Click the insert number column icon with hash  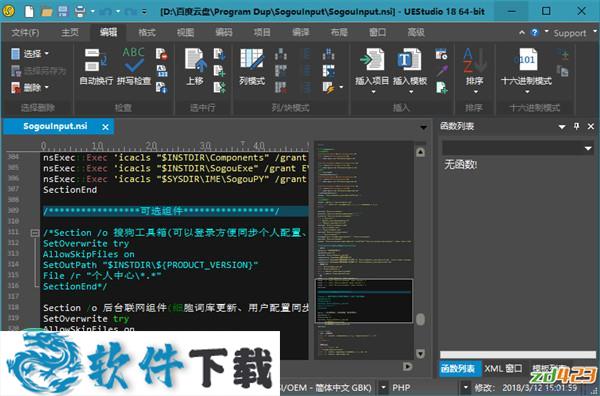click(328, 54)
